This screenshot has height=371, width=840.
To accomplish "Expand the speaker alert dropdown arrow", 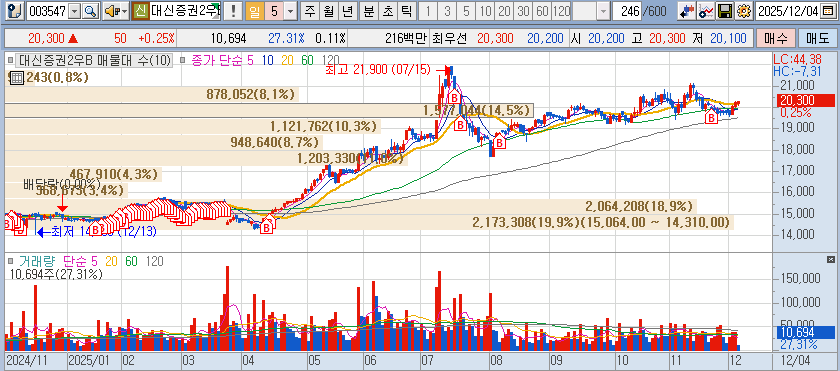I will 124,10.
